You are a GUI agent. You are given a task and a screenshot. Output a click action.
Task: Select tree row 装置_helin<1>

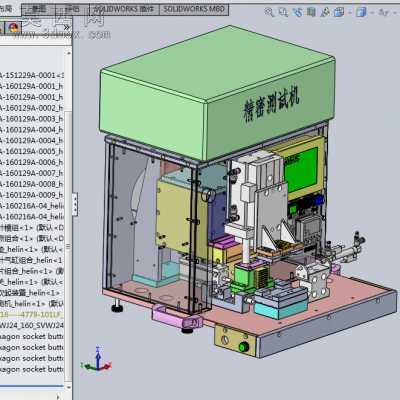pyautogui.click(x=32, y=293)
